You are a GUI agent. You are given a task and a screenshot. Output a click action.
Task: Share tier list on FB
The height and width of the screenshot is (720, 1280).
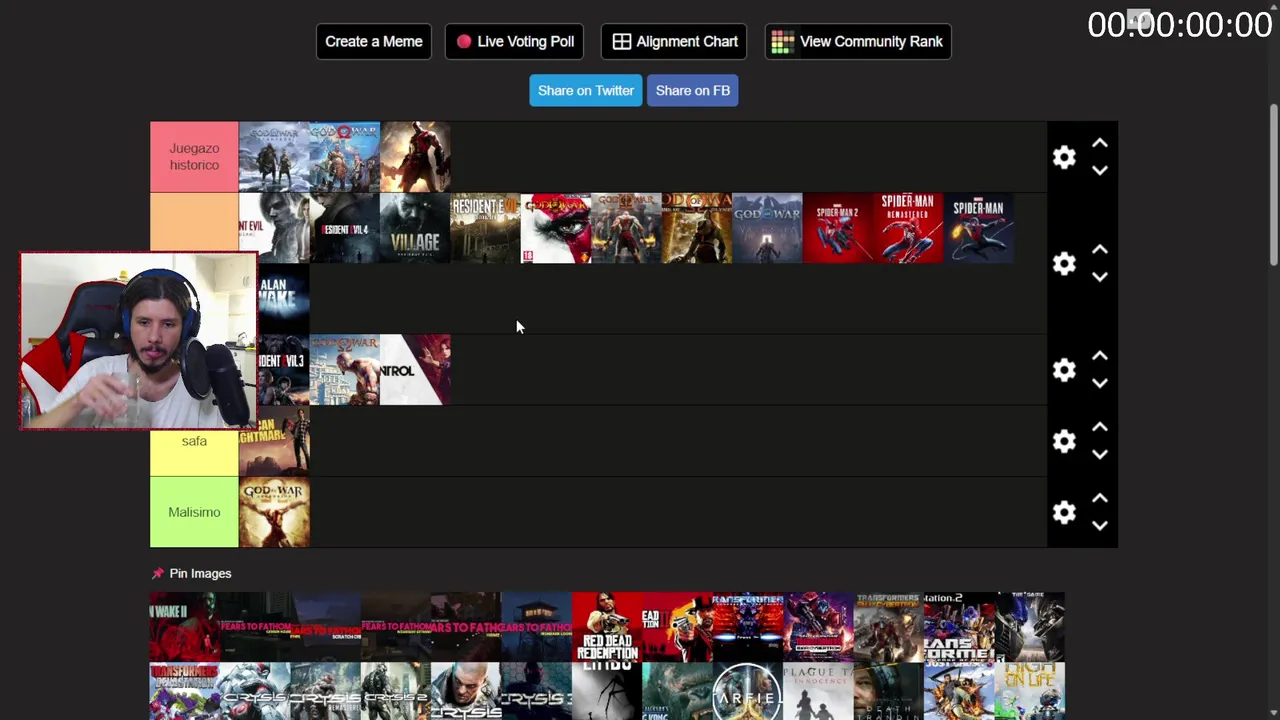point(693,90)
